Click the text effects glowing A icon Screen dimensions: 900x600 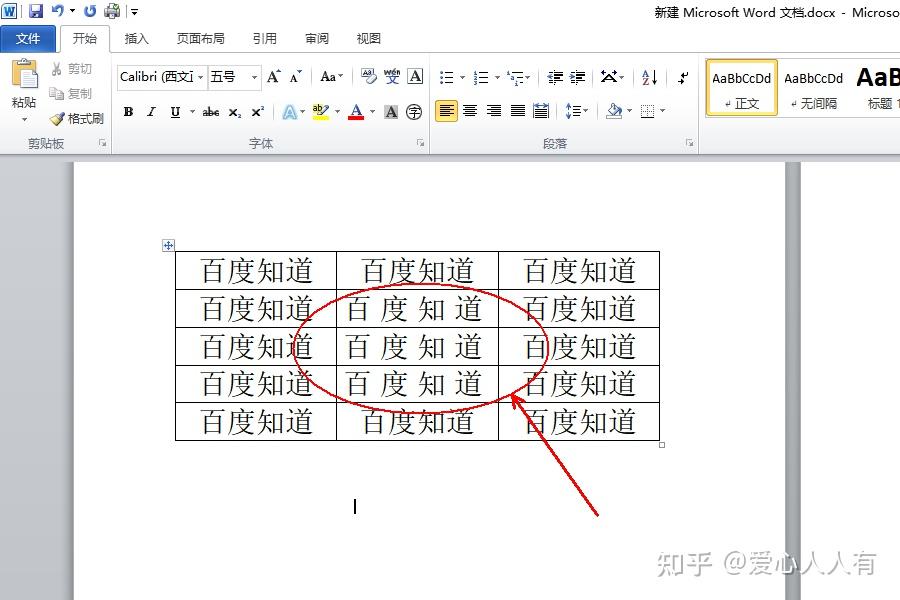pyautogui.click(x=290, y=112)
